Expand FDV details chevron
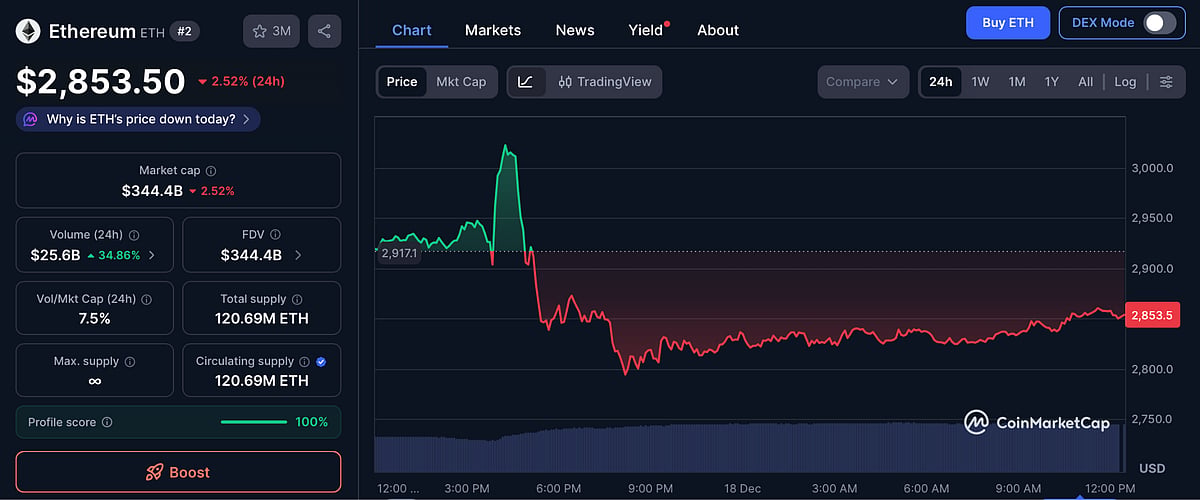The height and width of the screenshot is (500, 1200). coord(297,255)
